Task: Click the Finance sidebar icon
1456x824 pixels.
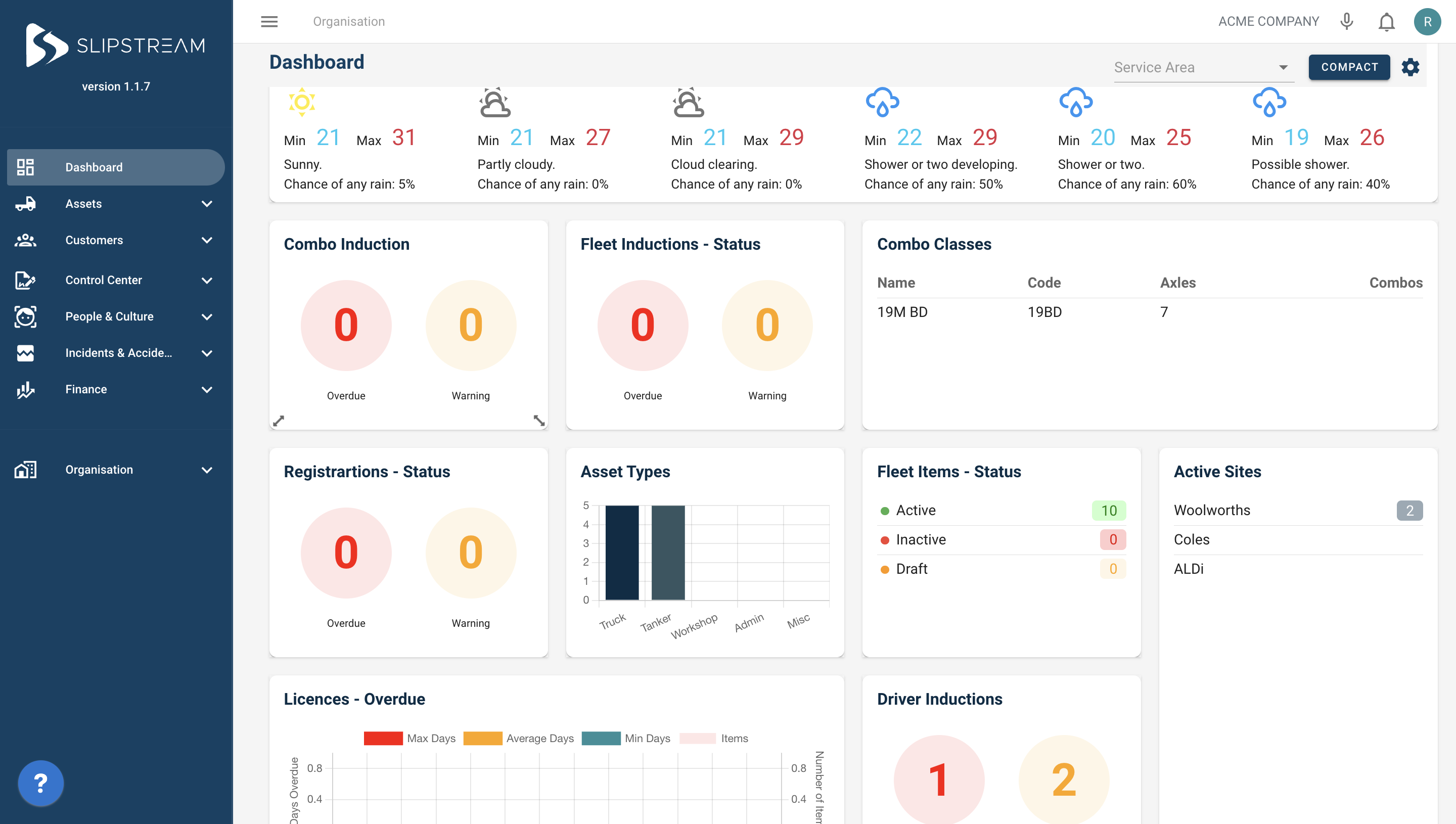Action: pyautogui.click(x=25, y=389)
